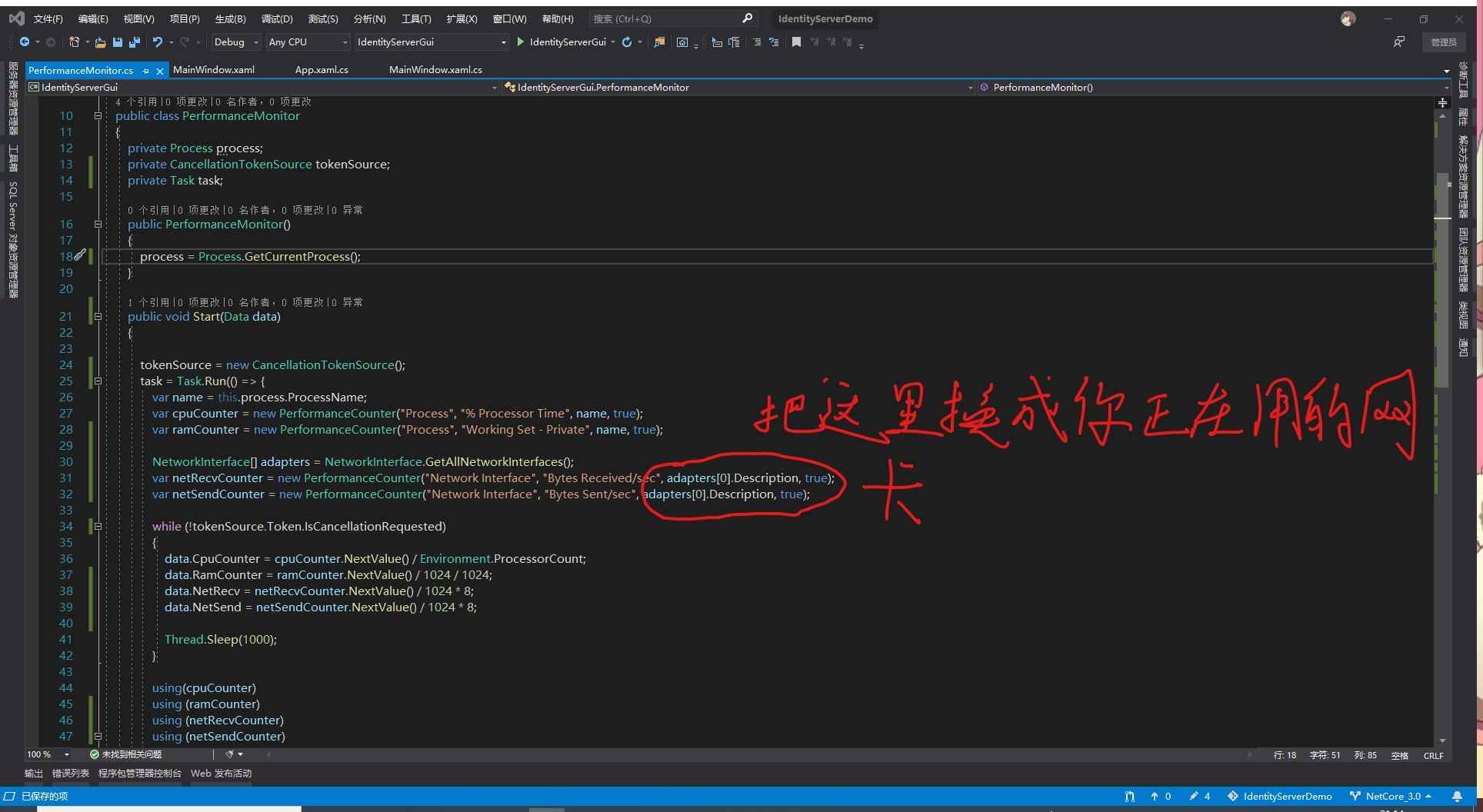Open the 调试(D) menu

pos(277,19)
